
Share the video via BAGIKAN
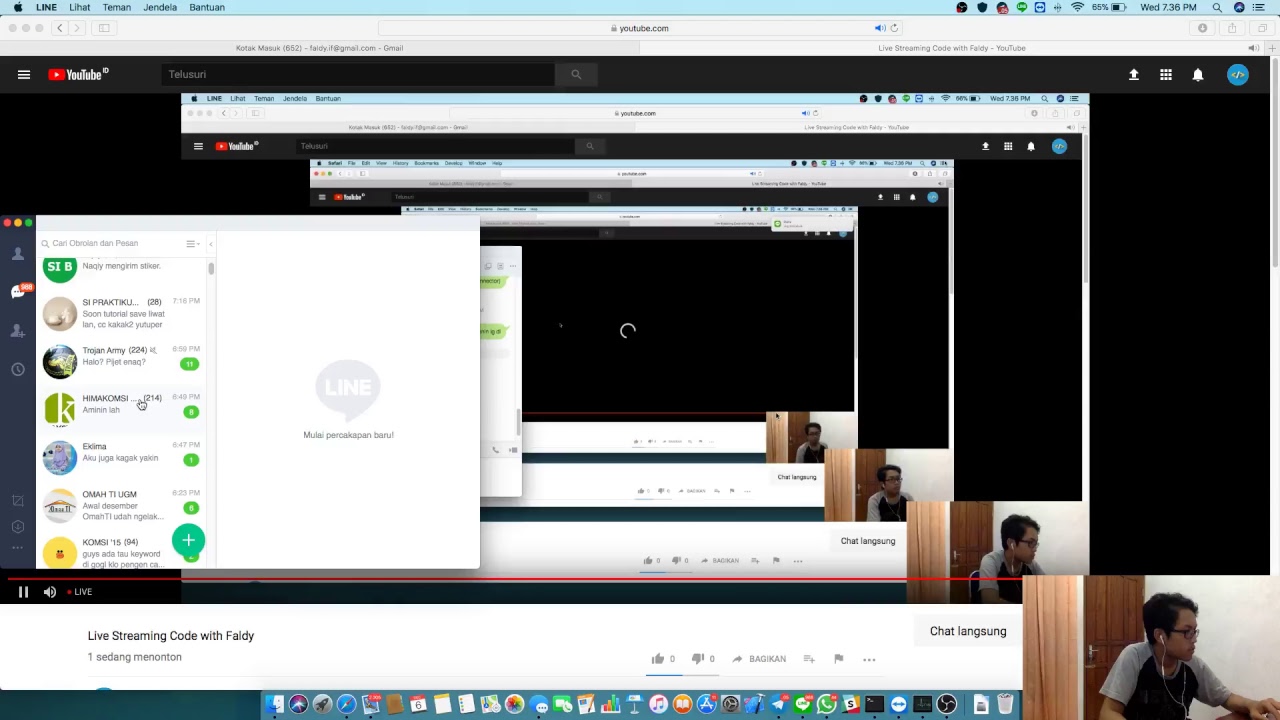coord(759,659)
